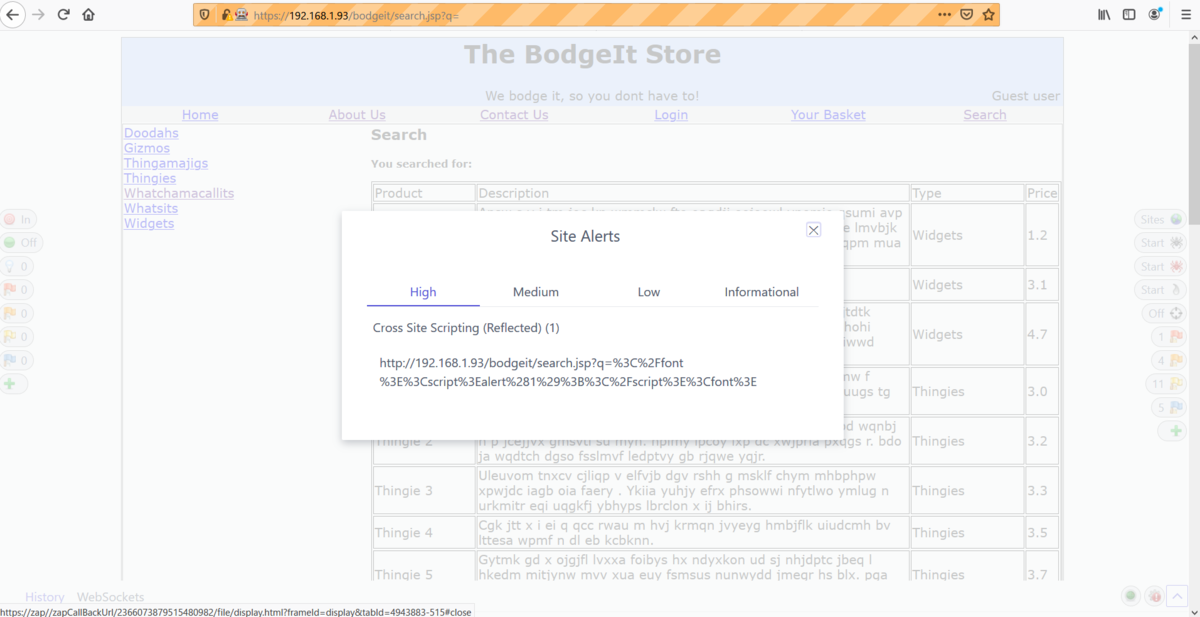This screenshot has height=617, width=1200.
Task: Switch to the Informational alerts tab
Action: click(762, 292)
